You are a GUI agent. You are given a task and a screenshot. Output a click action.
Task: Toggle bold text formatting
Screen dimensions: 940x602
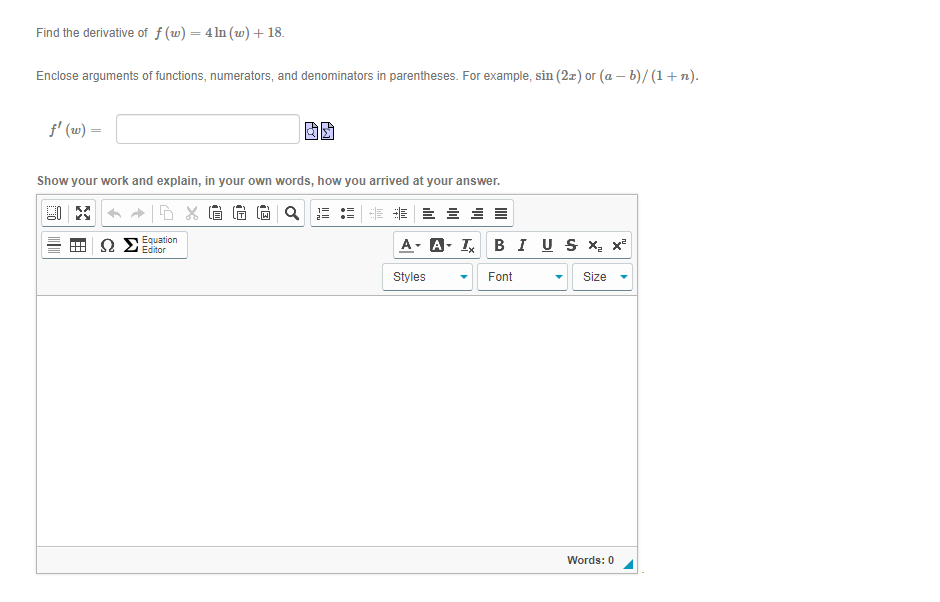click(x=499, y=245)
